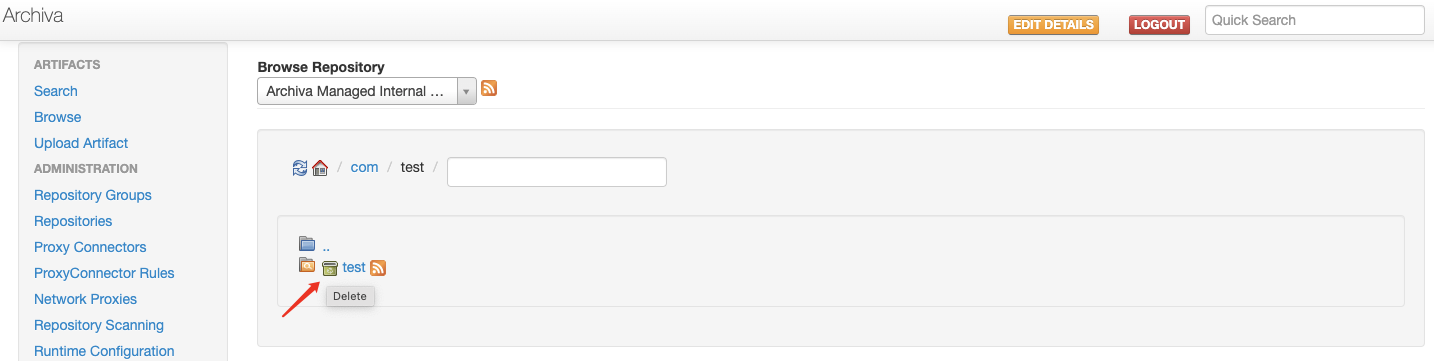Open Upload Artifact page

[81, 143]
